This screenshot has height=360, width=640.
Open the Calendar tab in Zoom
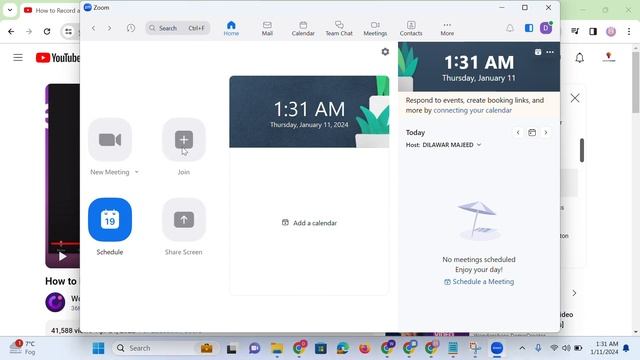[x=303, y=28]
